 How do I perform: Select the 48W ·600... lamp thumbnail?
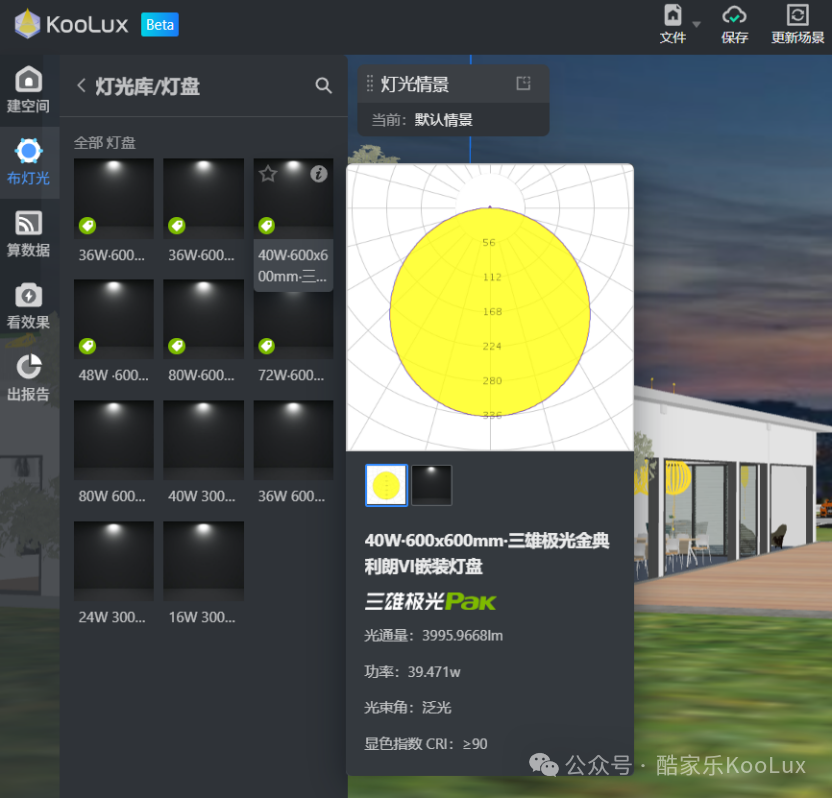pyautogui.click(x=114, y=319)
